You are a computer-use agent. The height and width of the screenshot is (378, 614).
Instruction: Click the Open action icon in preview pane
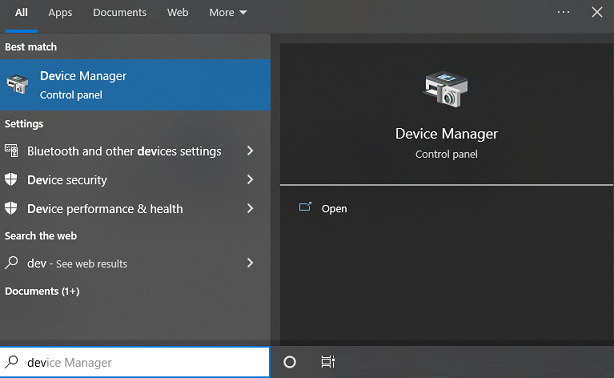[305, 207]
